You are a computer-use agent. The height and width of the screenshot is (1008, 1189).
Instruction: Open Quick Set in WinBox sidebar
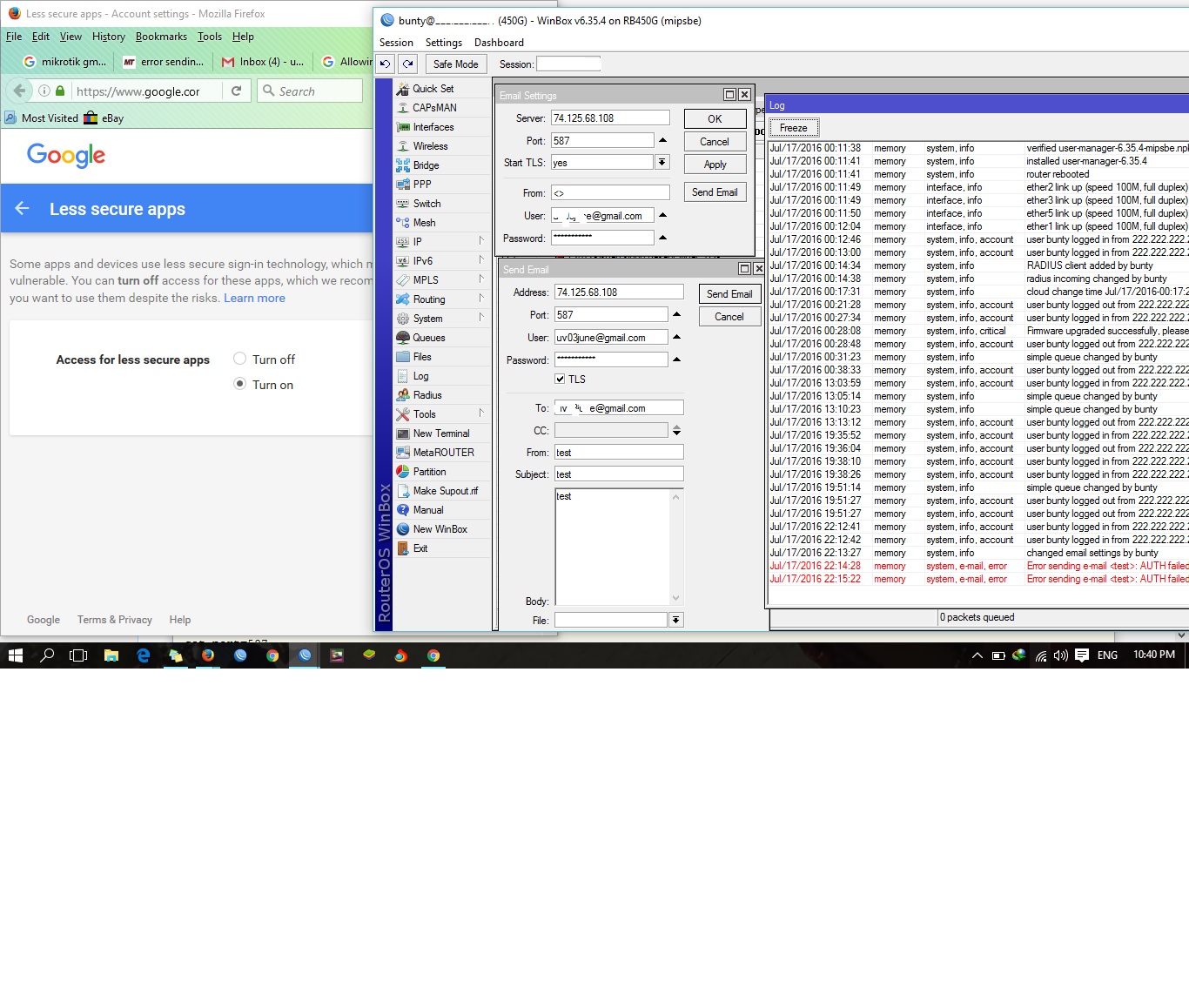point(433,89)
